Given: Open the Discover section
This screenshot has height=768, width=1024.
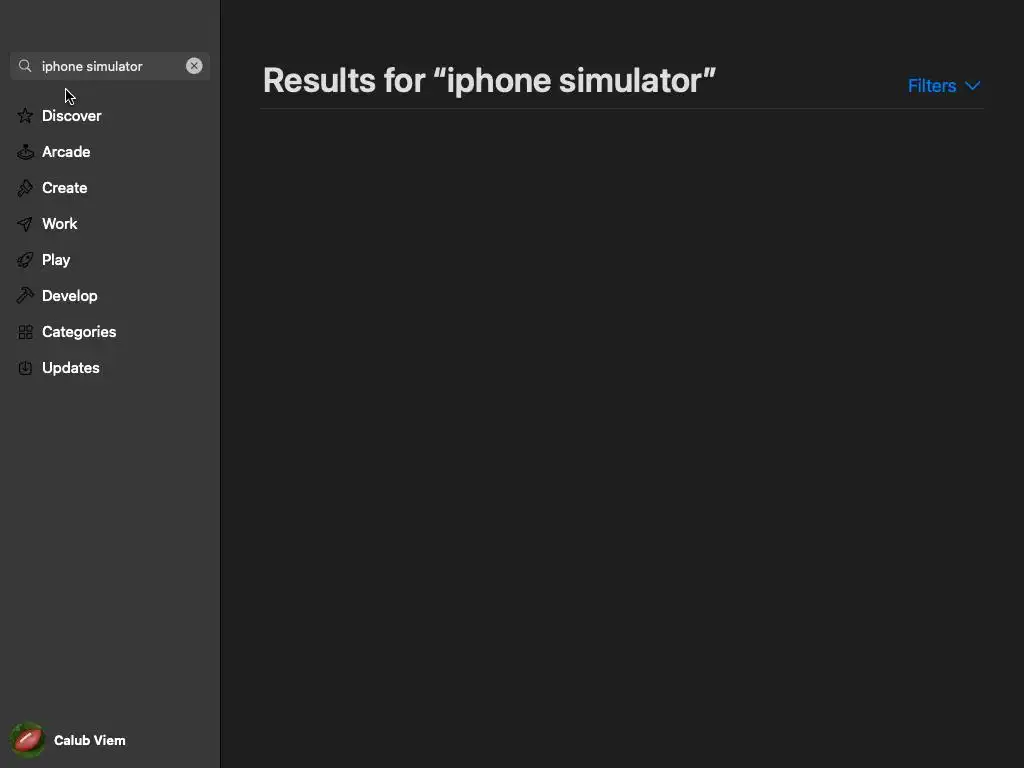Looking at the screenshot, I should click(x=72, y=116).
